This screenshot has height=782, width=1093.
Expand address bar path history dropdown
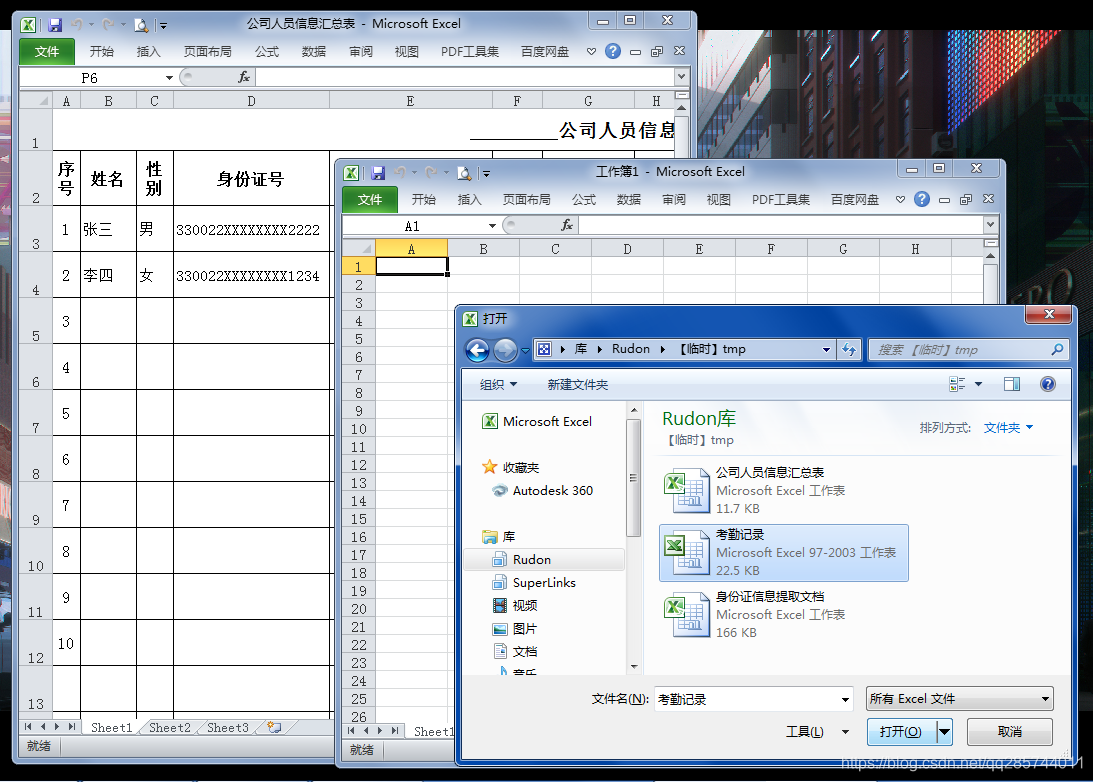[x=826, y=350]
